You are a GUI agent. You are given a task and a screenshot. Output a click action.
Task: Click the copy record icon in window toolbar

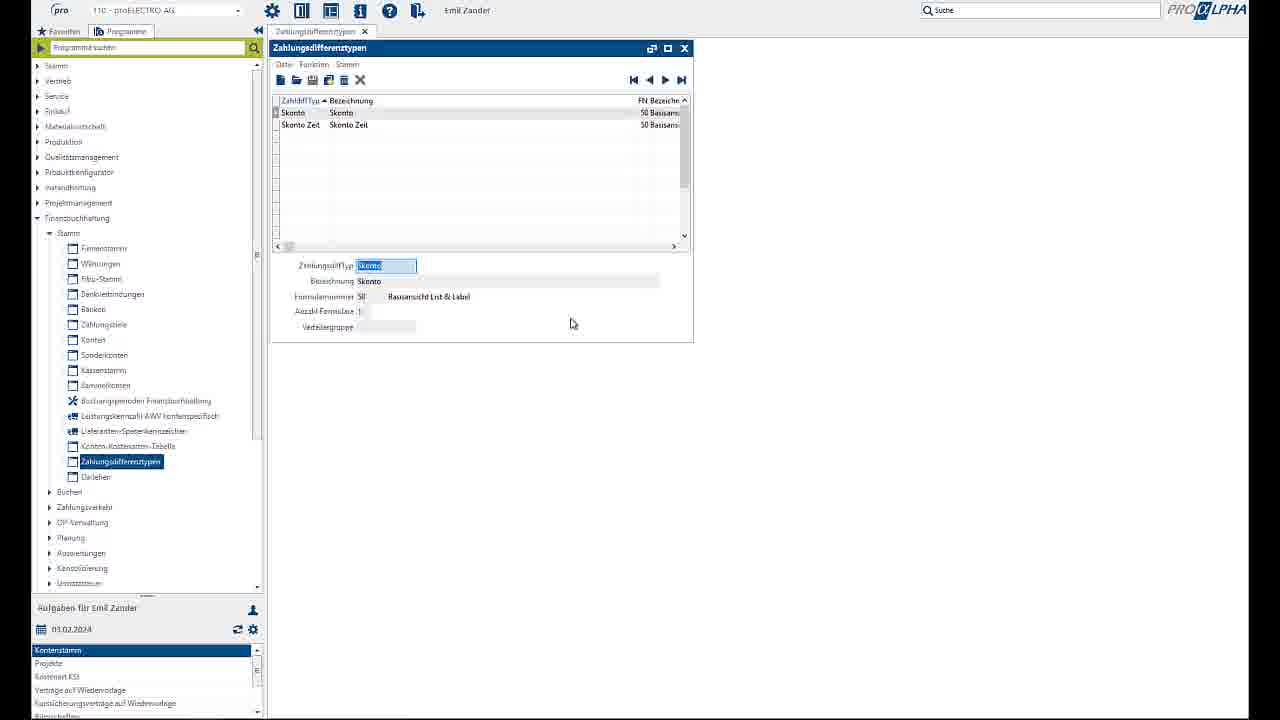coord(329,80)
